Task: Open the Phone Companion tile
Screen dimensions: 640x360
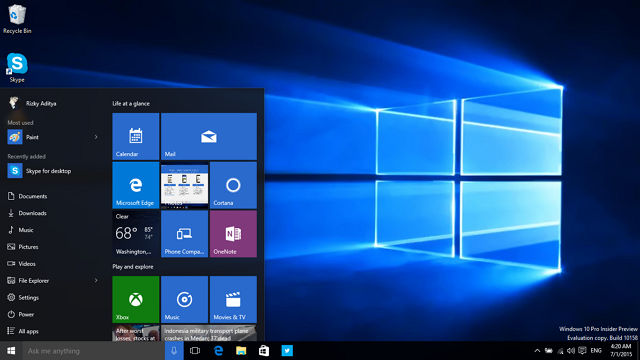Action: point(184,234)
